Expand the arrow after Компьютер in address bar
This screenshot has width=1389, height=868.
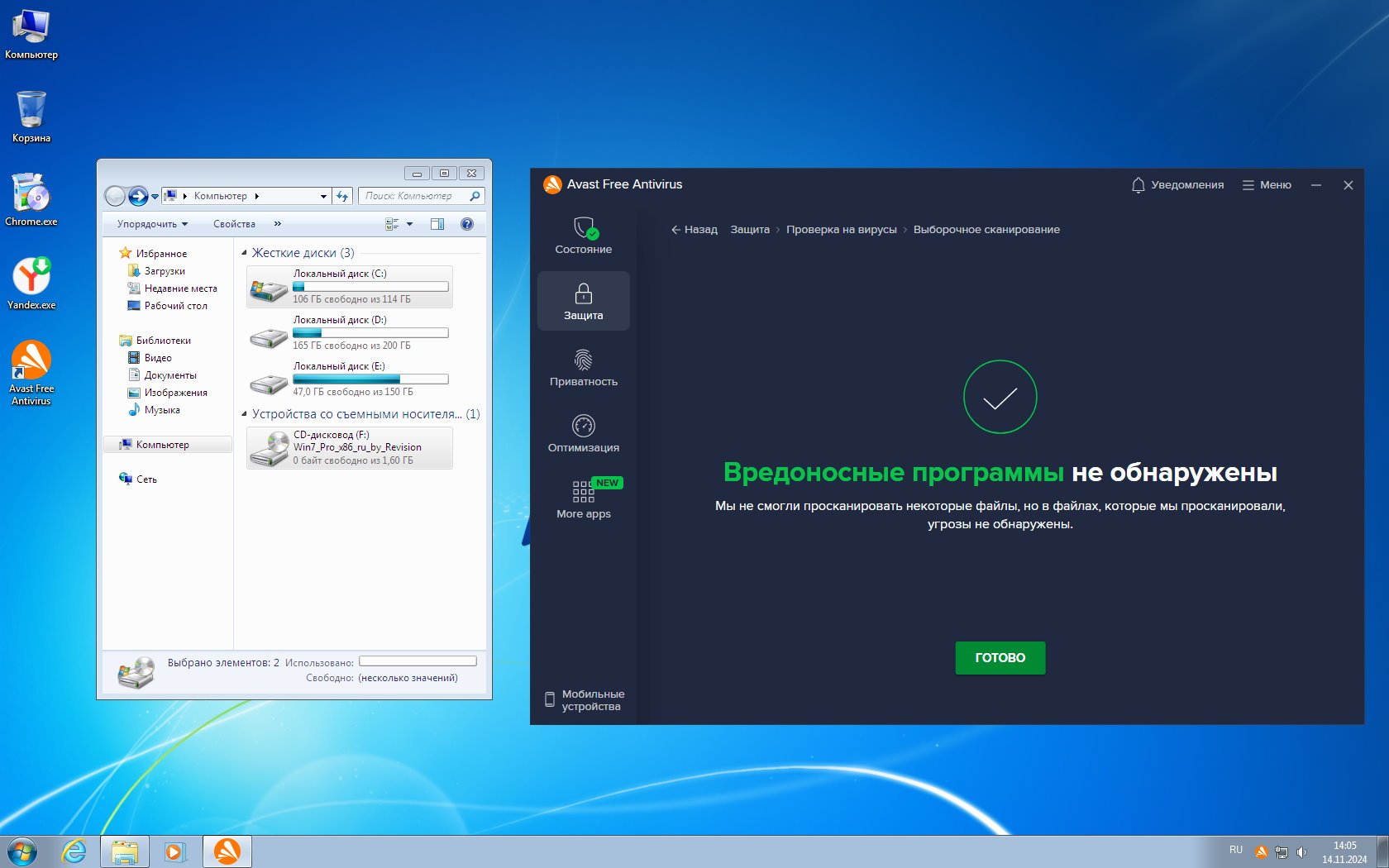coord(257,197)
